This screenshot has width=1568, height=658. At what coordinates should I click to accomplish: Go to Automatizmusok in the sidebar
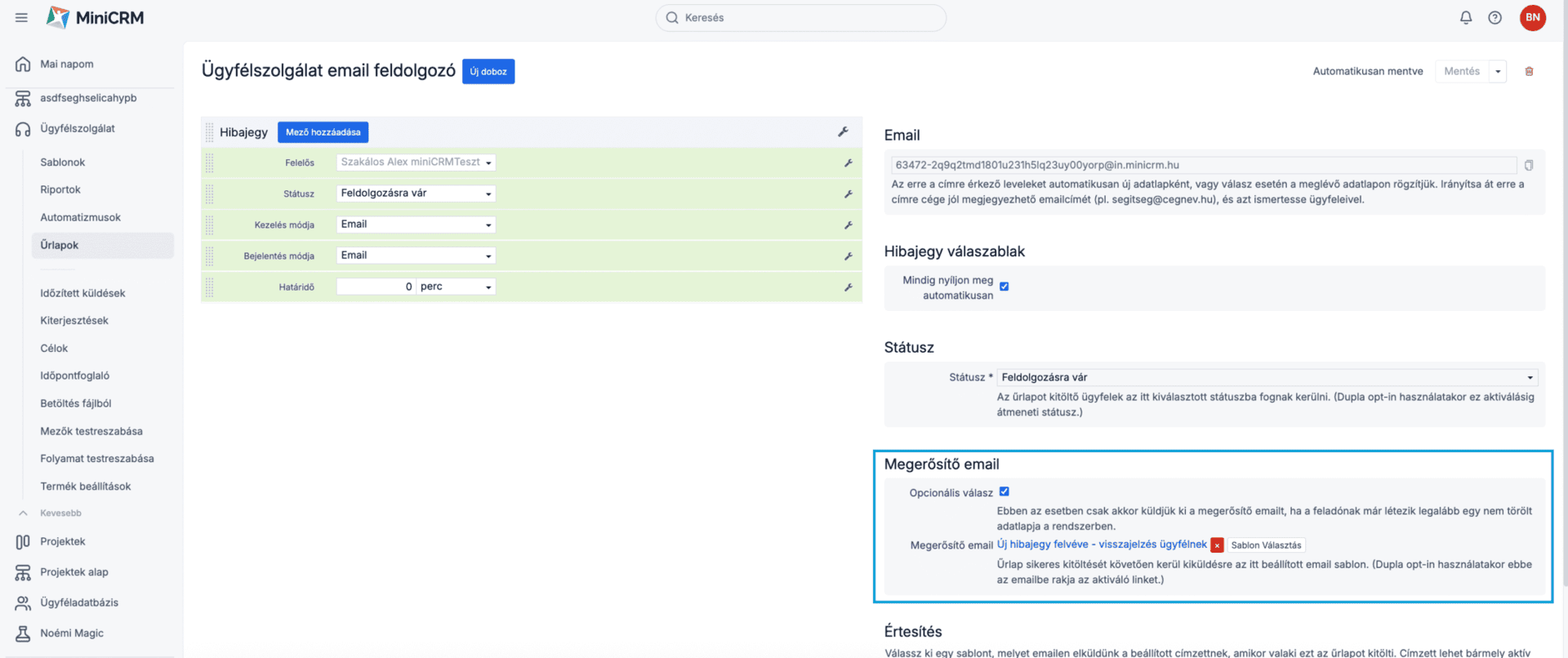point(80,217)
